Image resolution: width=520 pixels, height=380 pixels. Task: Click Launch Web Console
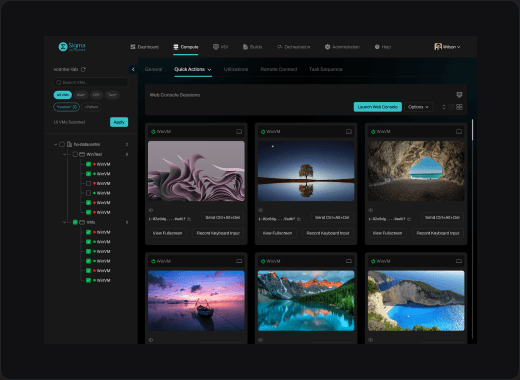(378, 107)
